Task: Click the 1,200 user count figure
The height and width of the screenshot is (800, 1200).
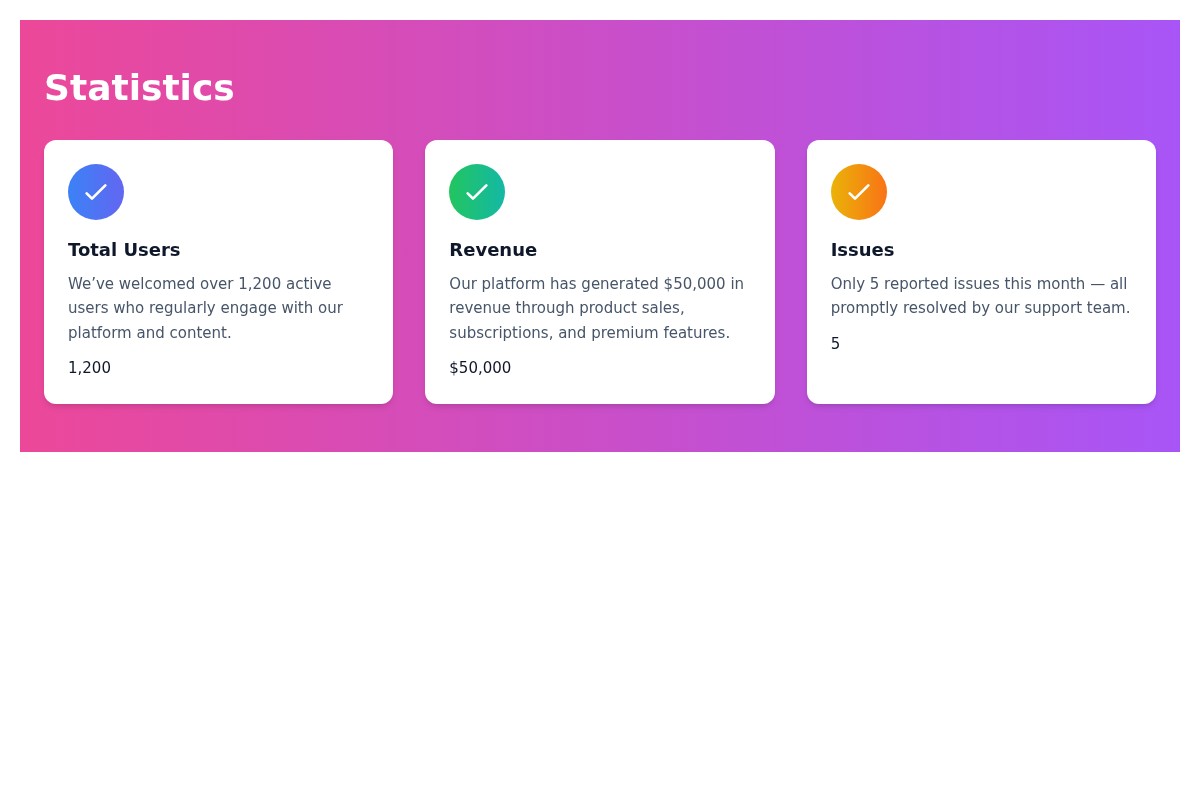Action: (x=89, y=368)
